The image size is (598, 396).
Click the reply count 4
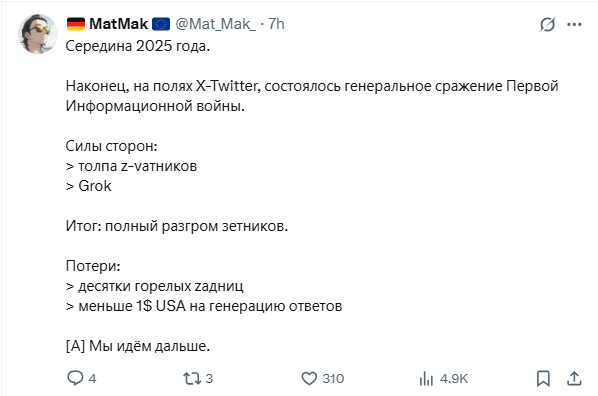tap(92, 379)
